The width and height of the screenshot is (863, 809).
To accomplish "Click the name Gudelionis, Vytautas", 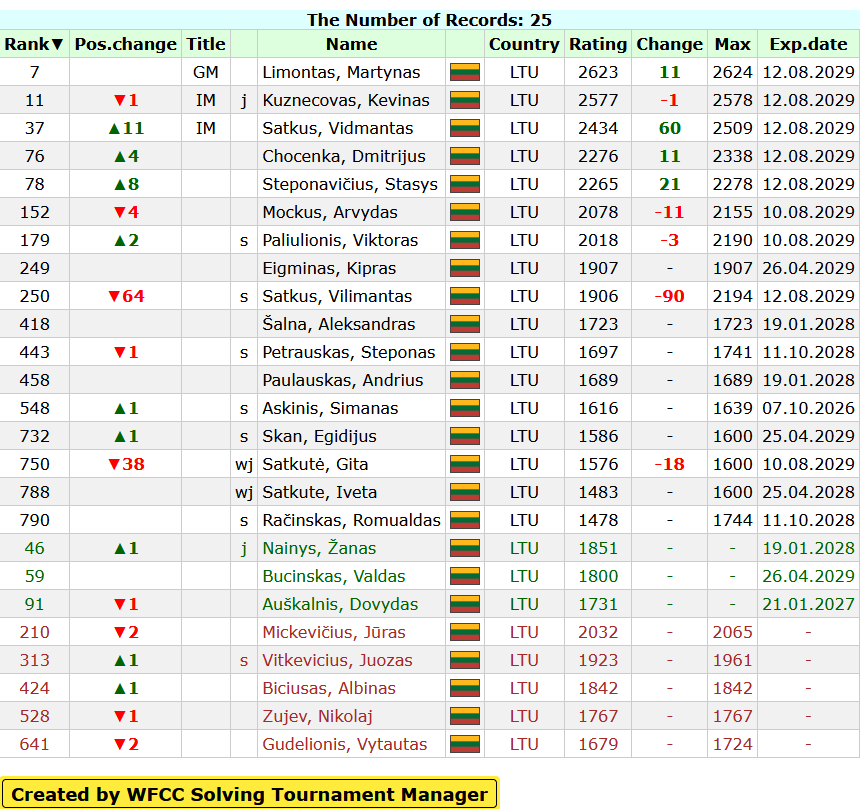I will pos(345,745).
